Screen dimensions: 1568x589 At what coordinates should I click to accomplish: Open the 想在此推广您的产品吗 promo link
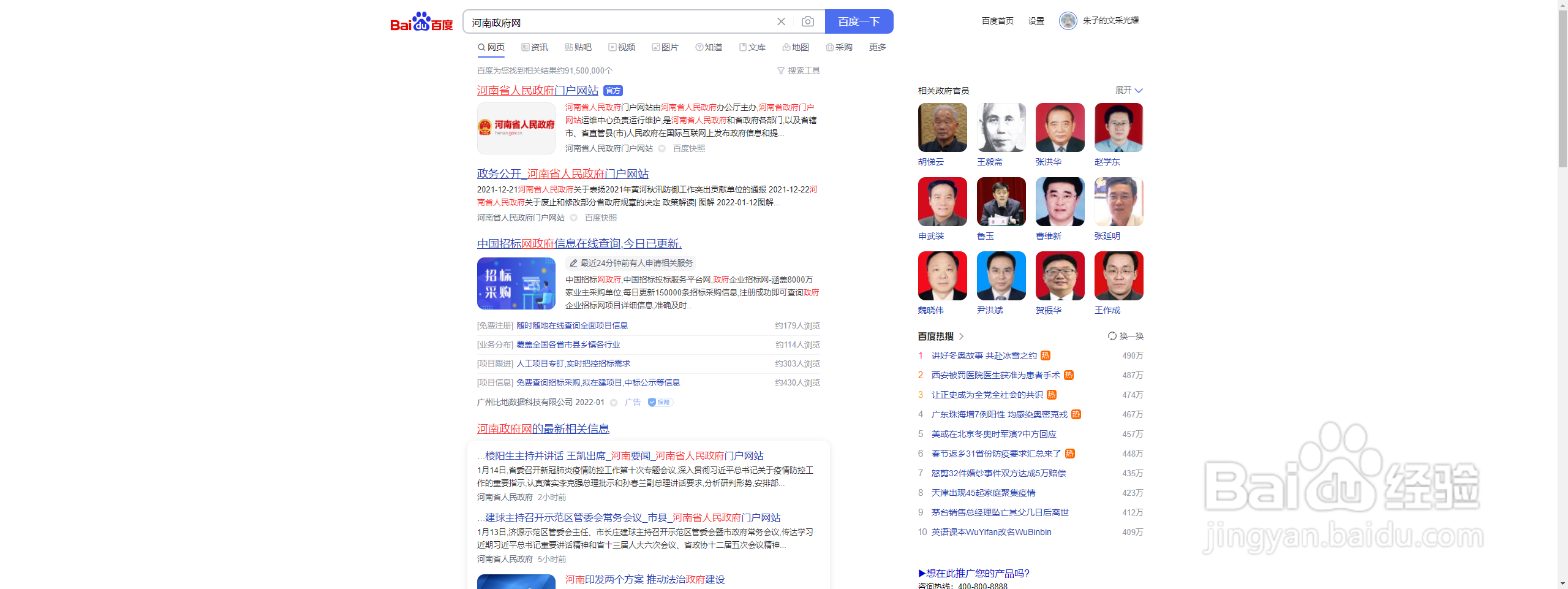(x=974, y=574)
